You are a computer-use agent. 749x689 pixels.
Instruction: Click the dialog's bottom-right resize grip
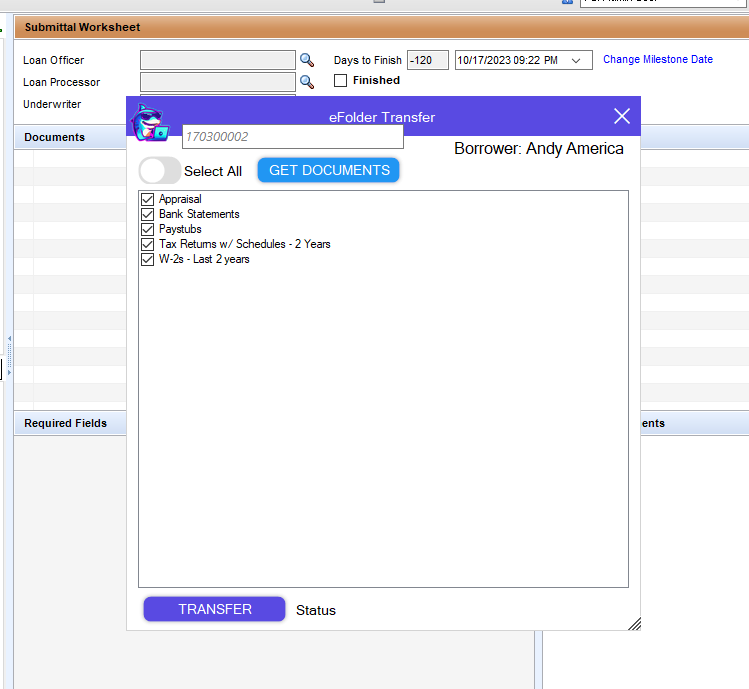point(633,623)
